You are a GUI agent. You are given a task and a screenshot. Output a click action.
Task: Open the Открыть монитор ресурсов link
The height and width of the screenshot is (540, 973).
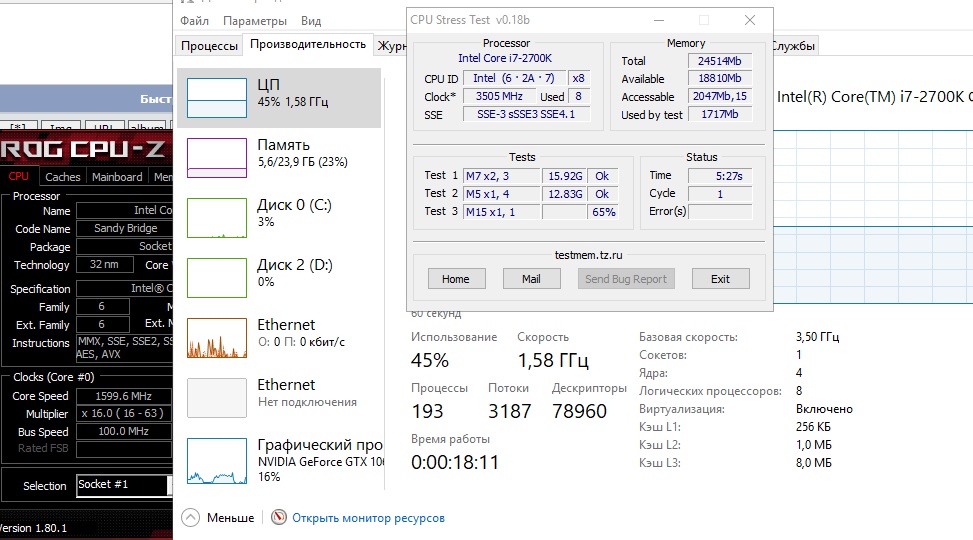368,518
